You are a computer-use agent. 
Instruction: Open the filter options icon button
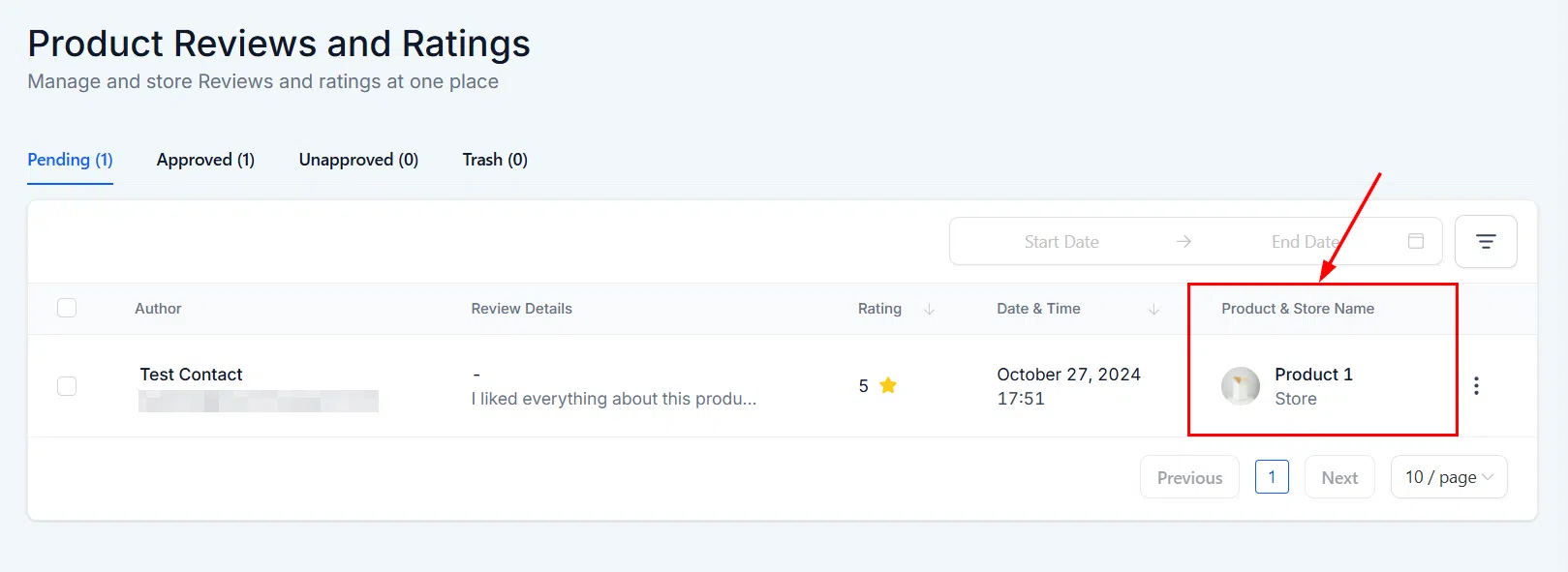click(1486, 241)
